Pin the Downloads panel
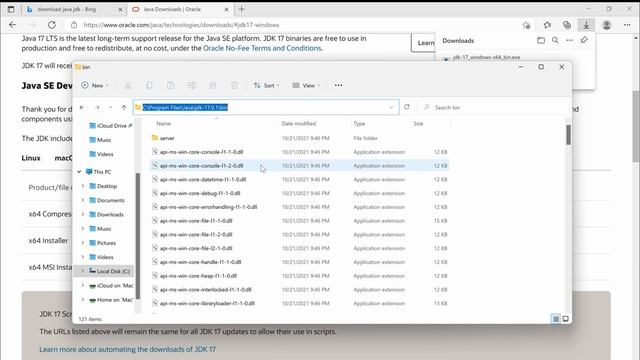This screenshot has width=640, height=360. (x=584, y=40)
